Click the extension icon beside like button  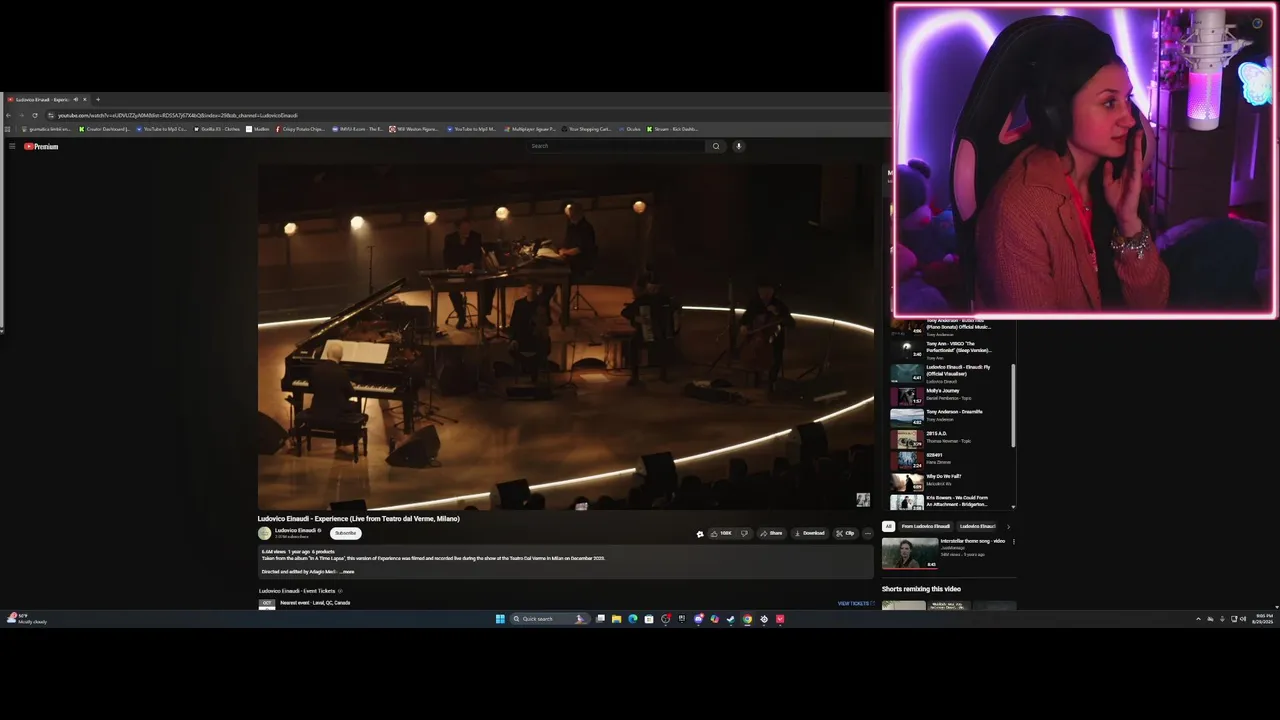700,534
